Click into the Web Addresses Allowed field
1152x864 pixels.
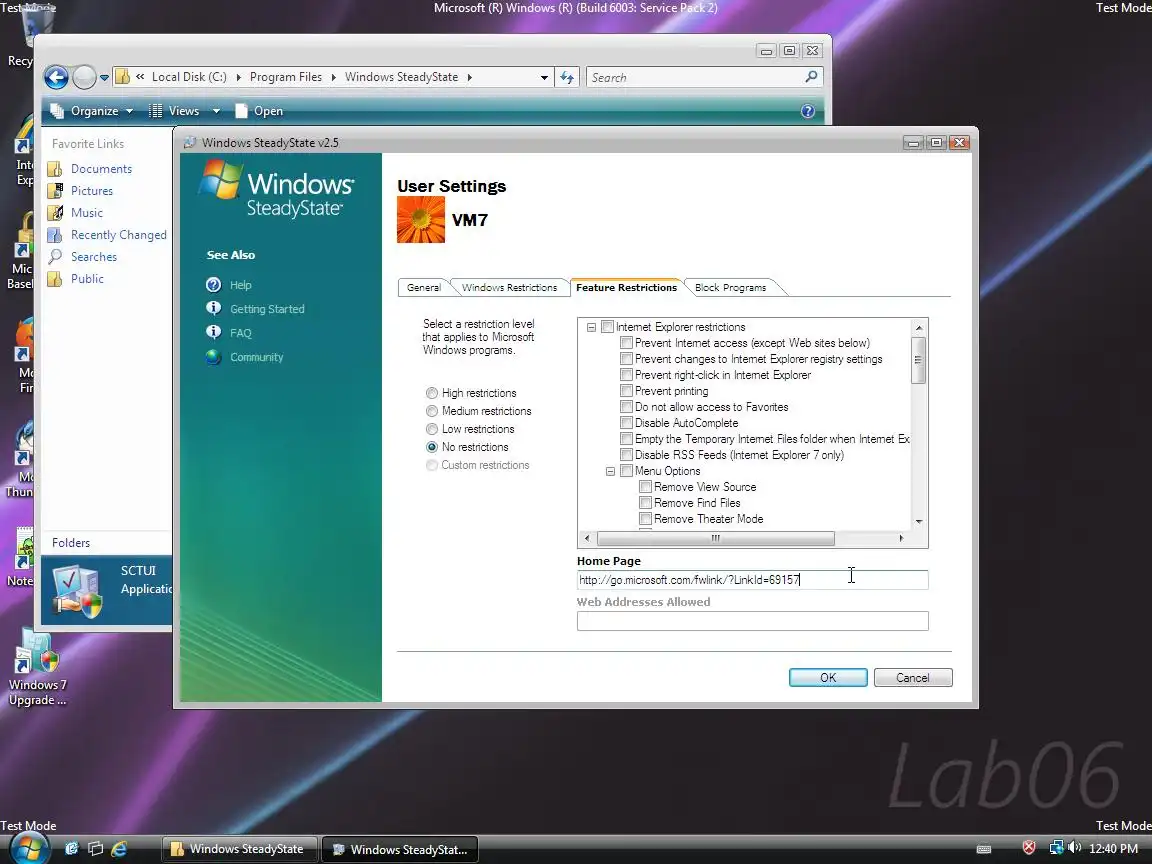click(752, 621)
